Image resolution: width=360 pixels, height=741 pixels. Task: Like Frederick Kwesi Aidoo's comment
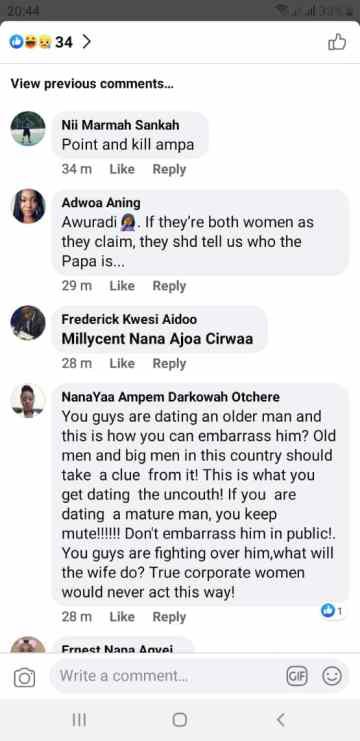(122, 363)
